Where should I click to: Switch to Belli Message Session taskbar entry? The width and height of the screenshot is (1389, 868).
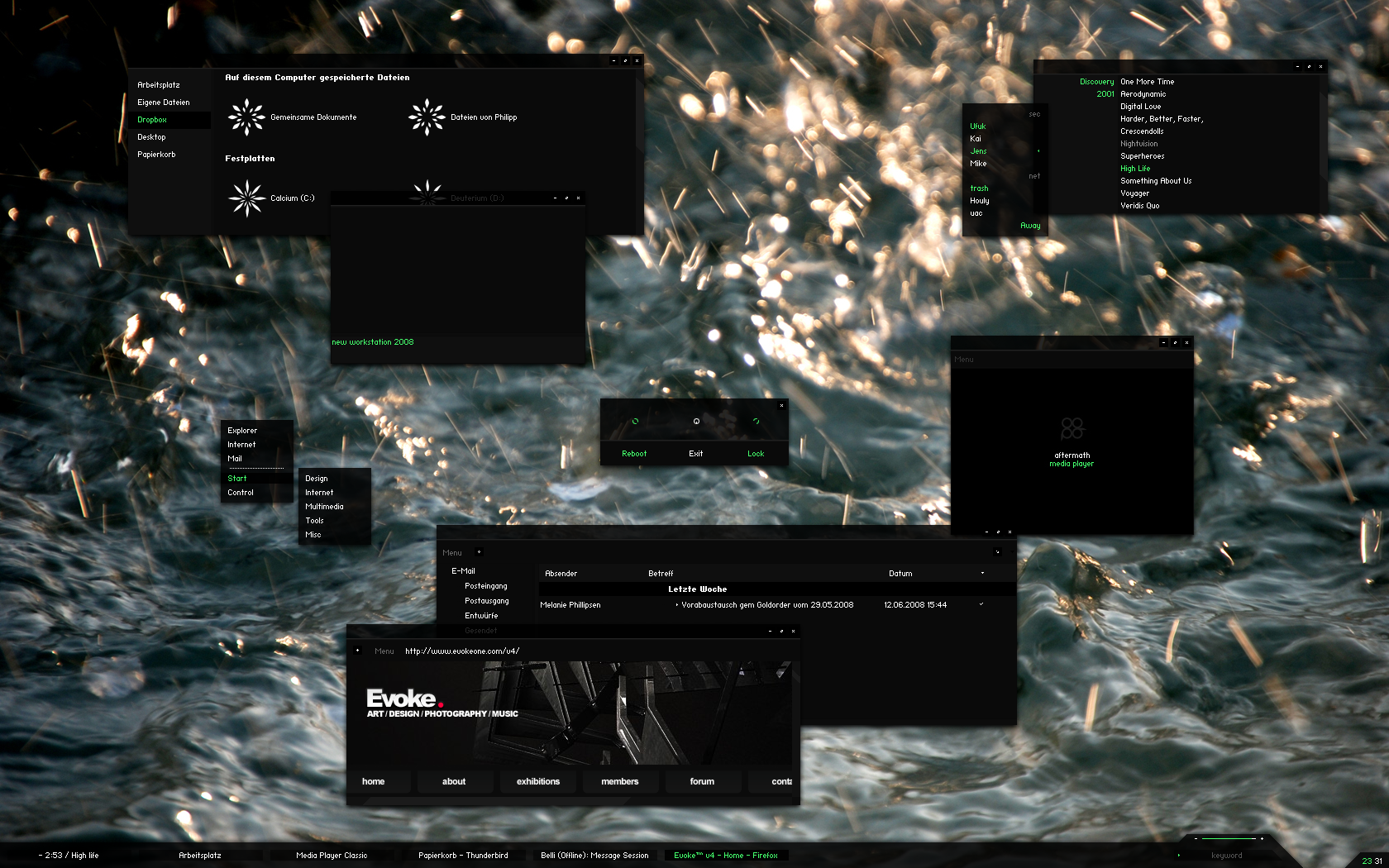pos(594,856)
